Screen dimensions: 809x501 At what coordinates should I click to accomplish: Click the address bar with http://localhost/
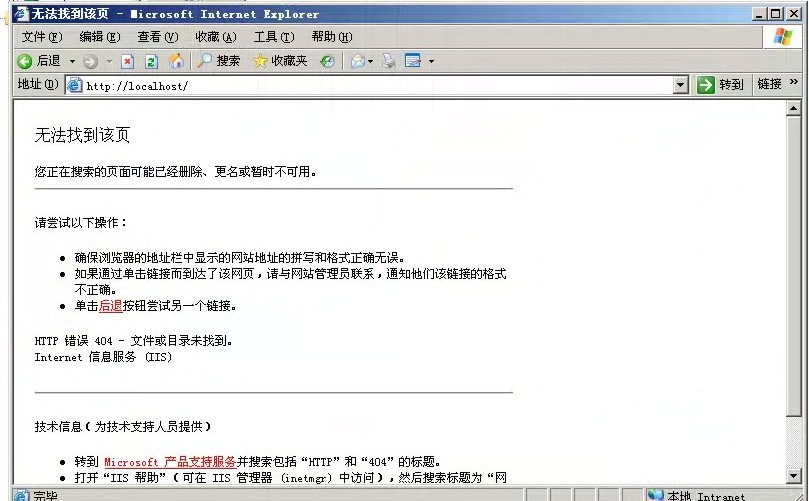tap(378, 86)
